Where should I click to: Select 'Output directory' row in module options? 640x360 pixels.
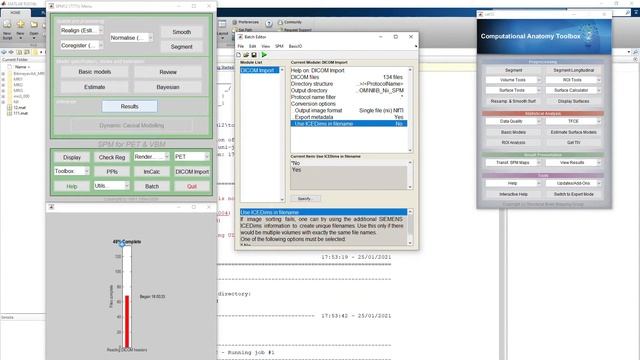pos(349,90)
